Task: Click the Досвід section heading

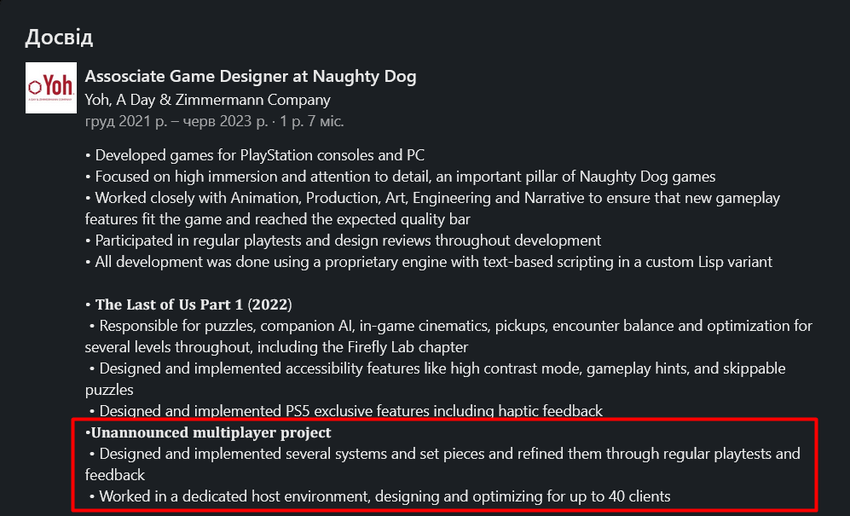Action: point(59,38)
